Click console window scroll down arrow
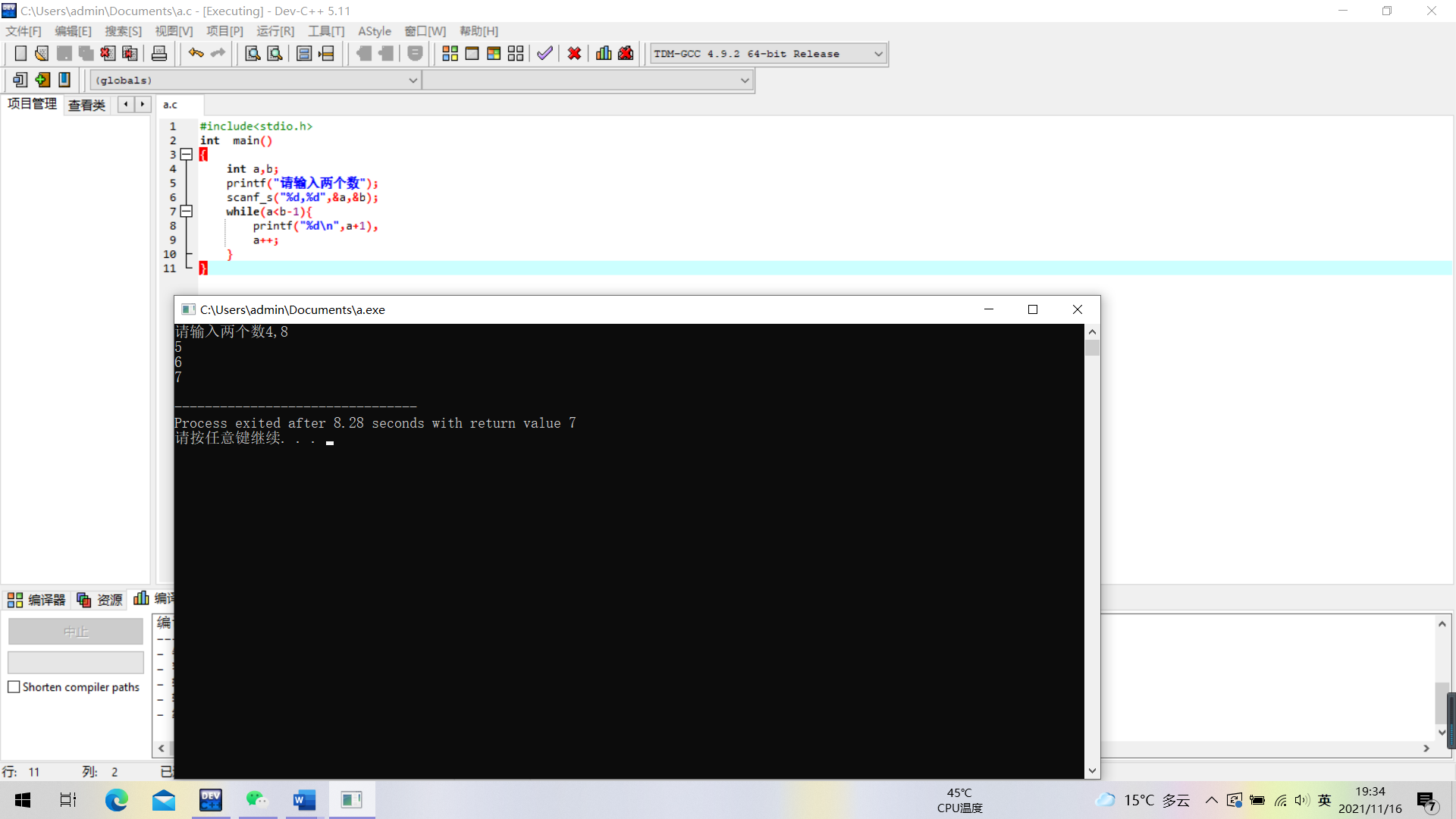1456x819 pixels. point(1092,770)
